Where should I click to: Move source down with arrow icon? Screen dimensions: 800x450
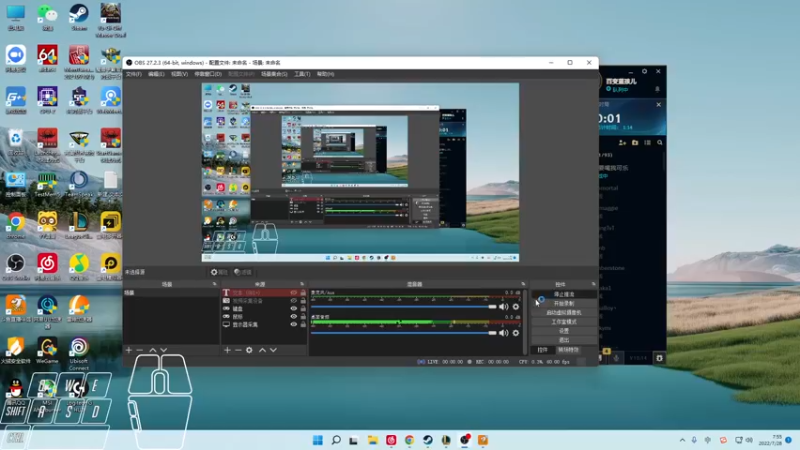coord(274,350)
